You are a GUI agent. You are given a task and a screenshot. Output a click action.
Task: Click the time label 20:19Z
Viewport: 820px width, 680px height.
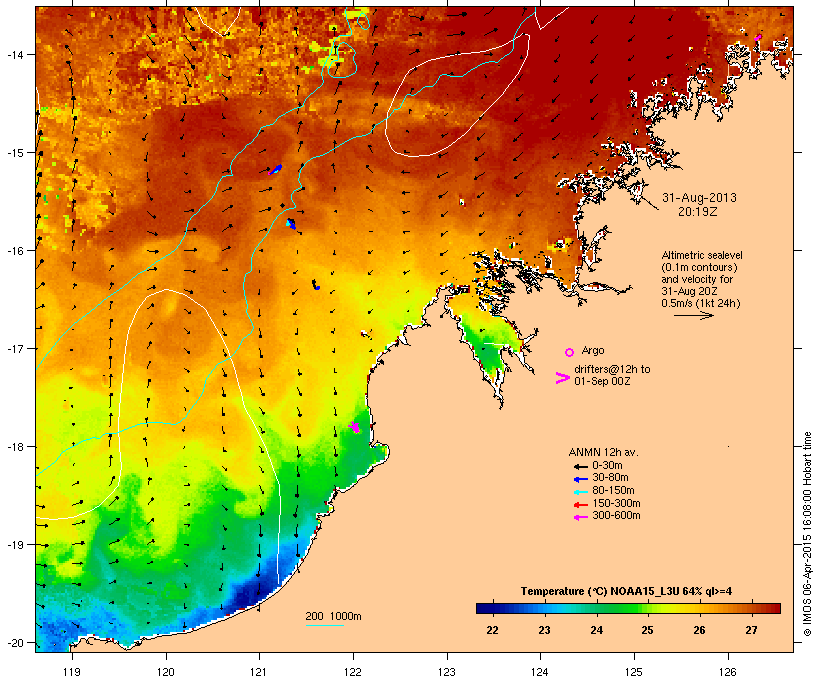[x=698, y=211]
